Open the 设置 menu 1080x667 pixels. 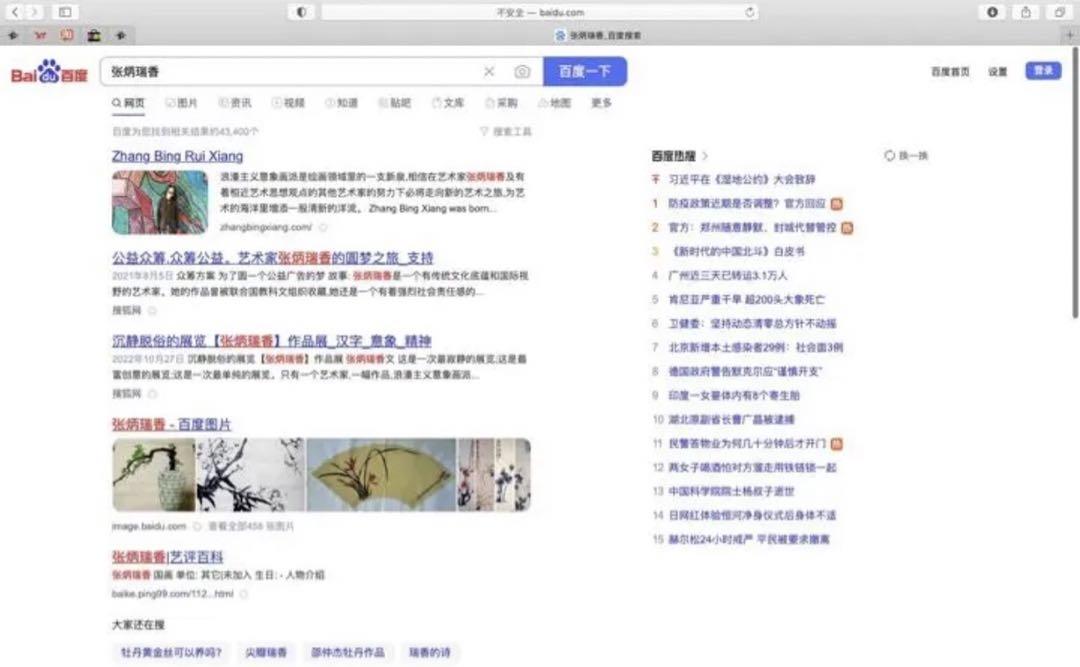[997, 72]
